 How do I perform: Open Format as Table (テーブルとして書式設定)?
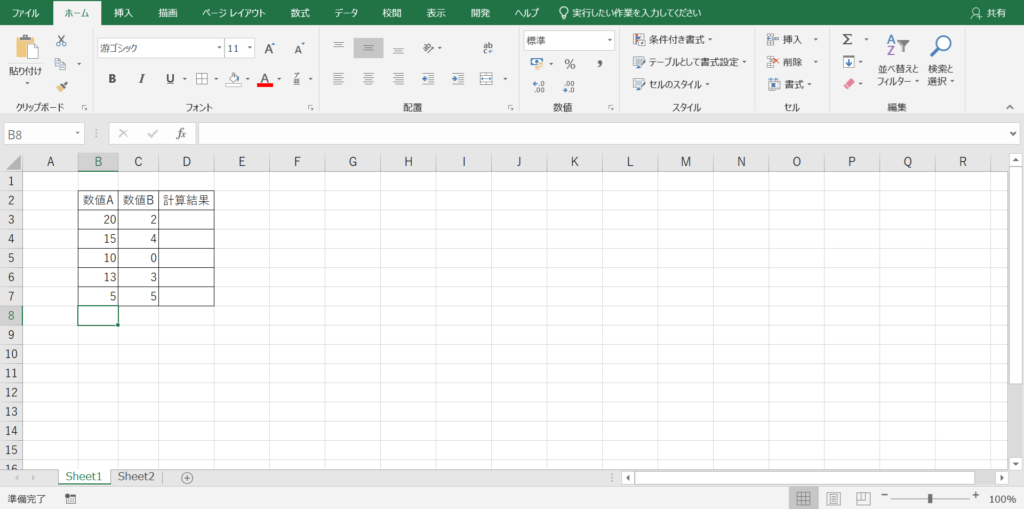click(690, 62)
